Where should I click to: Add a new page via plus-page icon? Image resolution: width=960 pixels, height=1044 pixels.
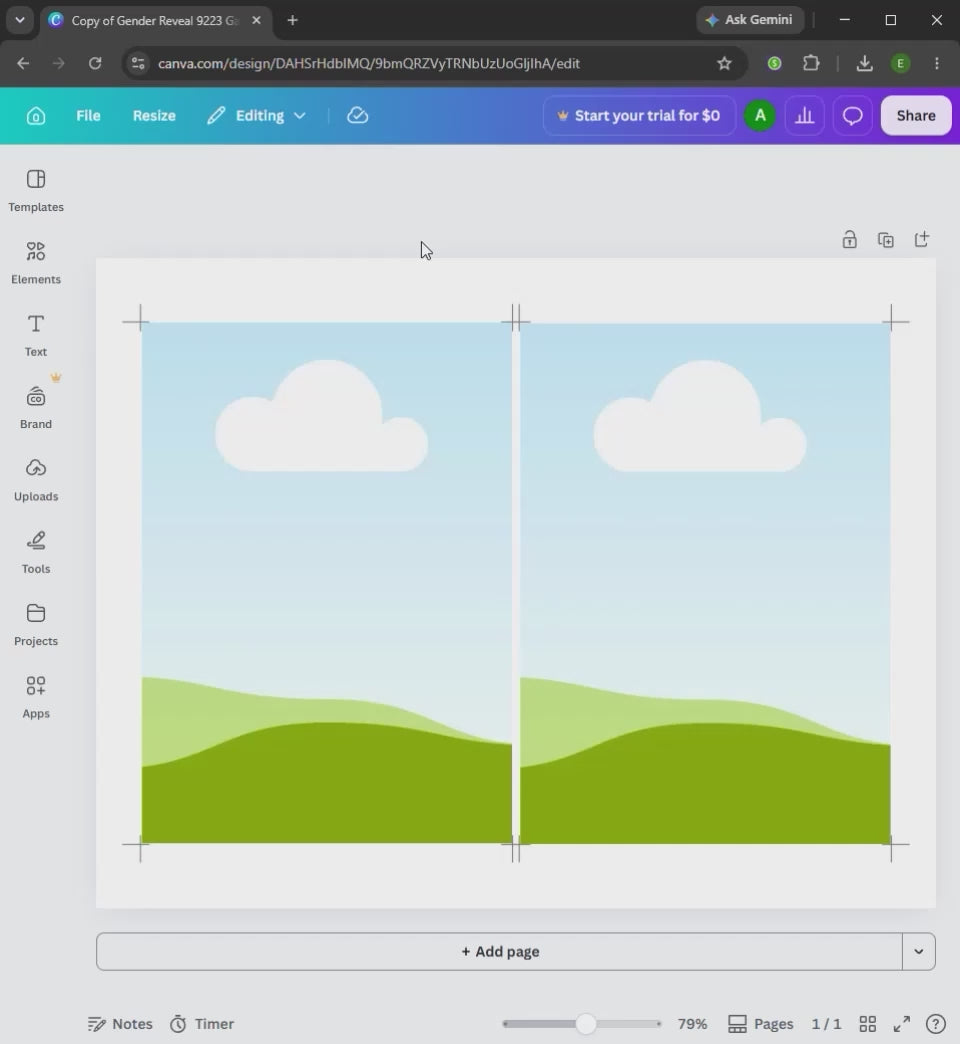(922, 240)
